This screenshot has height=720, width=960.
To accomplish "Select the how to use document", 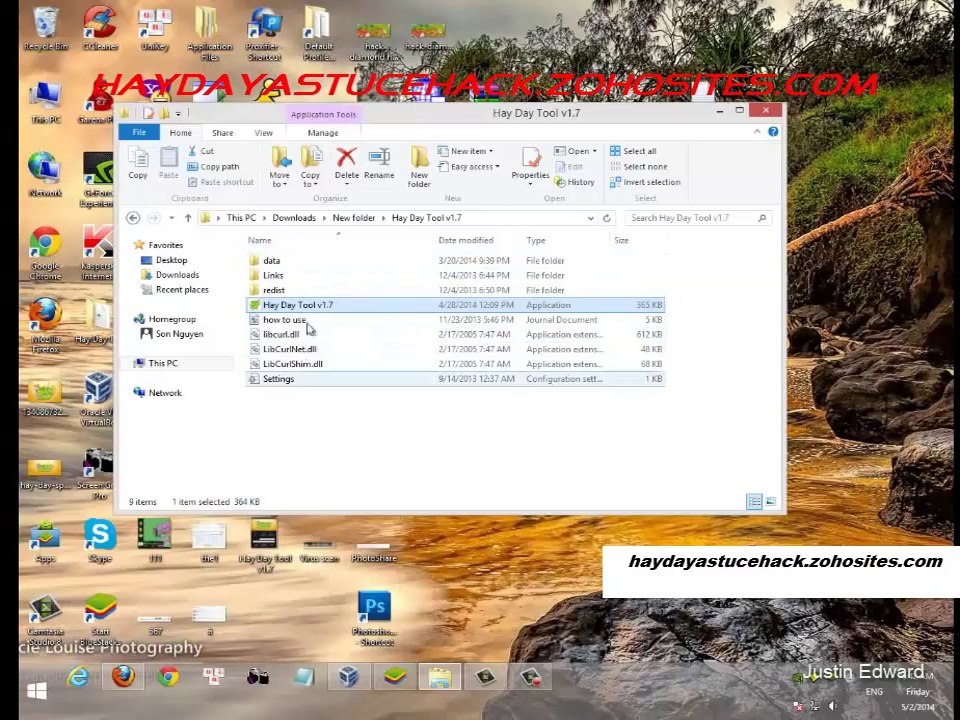I will pyautogui.click(x=455, y=320).
